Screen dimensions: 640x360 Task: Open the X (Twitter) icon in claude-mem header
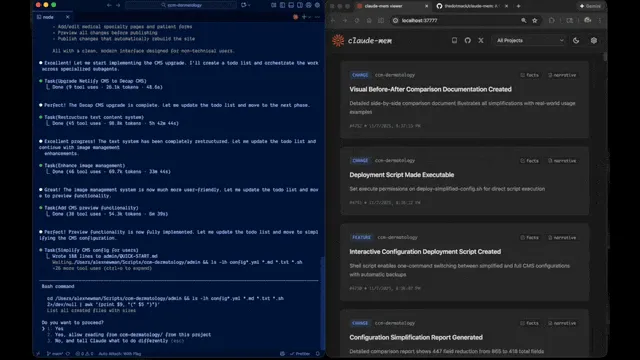pos(481,40)
